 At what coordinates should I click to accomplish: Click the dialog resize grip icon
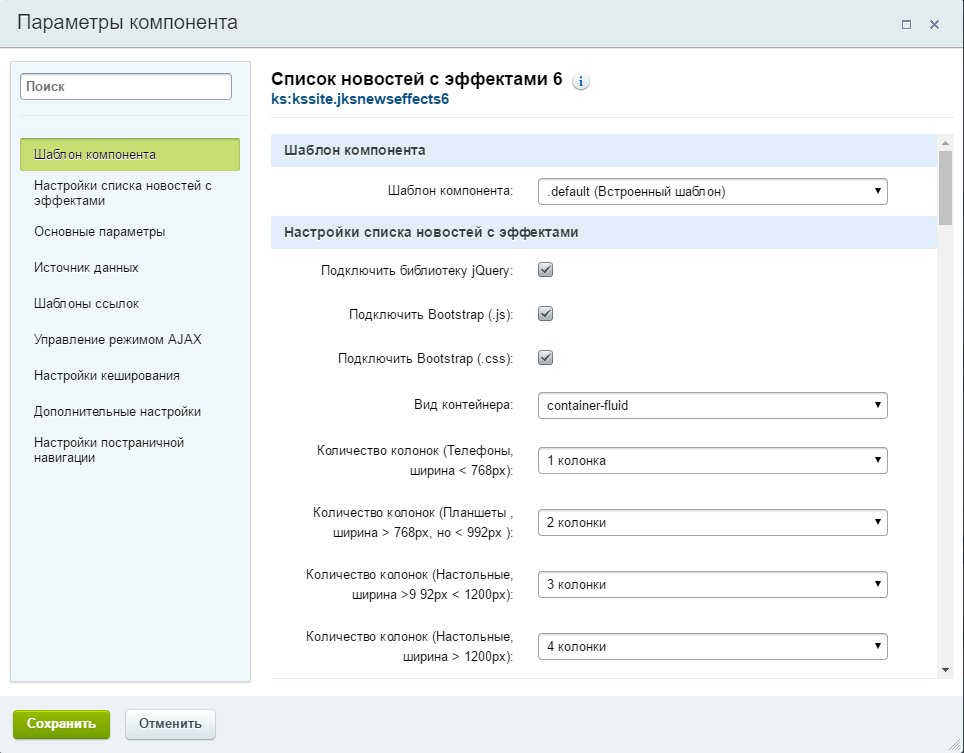coord(954,745)
